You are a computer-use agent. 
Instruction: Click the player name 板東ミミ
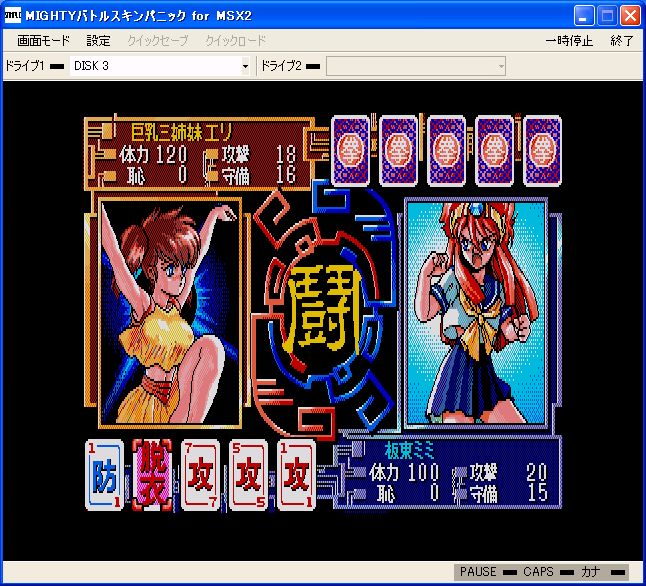coord(410,450)
